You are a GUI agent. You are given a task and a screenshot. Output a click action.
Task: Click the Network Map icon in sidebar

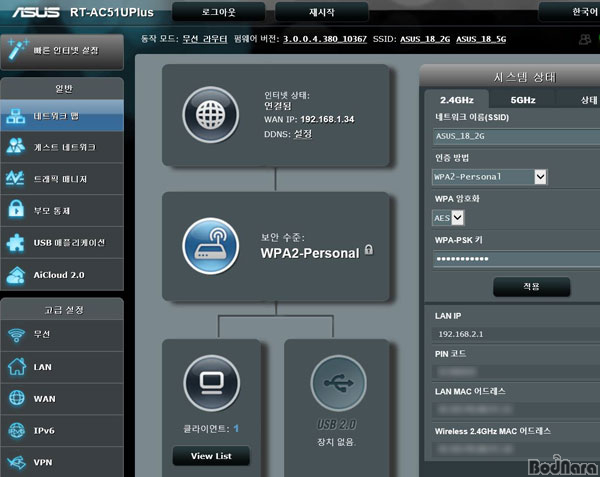pyautogui.click(x=16, y=116)
